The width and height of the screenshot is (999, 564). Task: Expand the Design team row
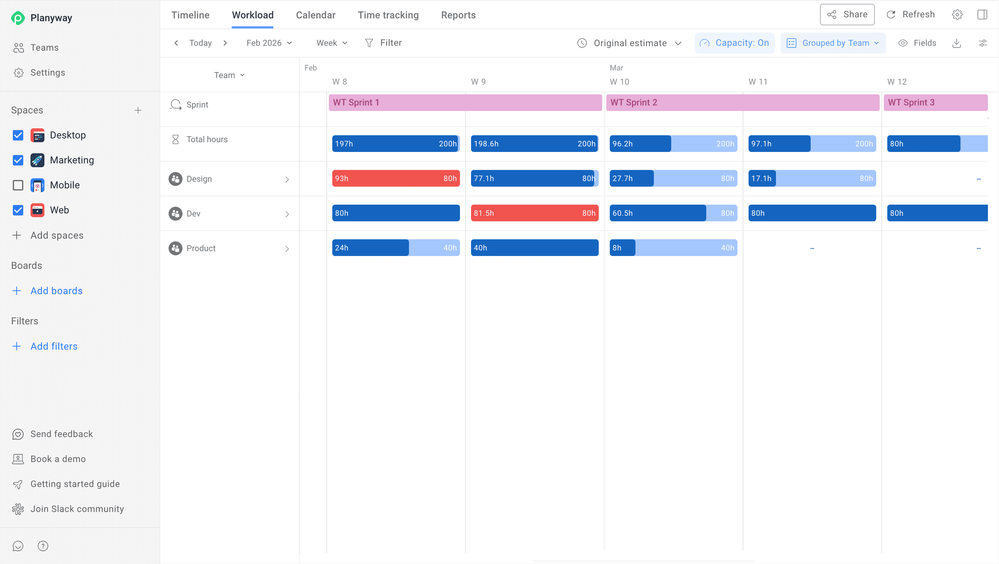(287, 180)
